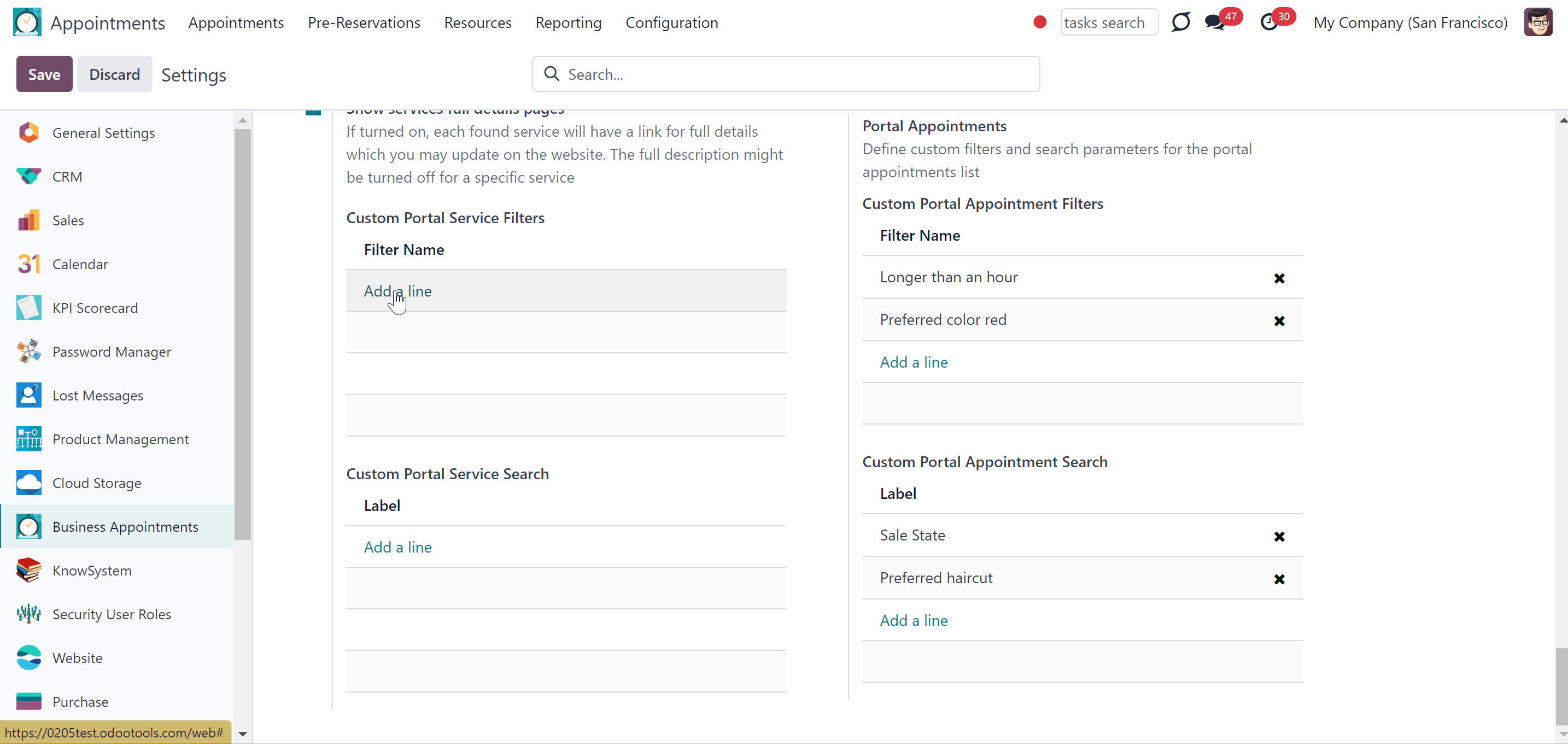1568x744 pixels.
Task: Click the Settings breadcrumb title
Action: coord(194,75)
